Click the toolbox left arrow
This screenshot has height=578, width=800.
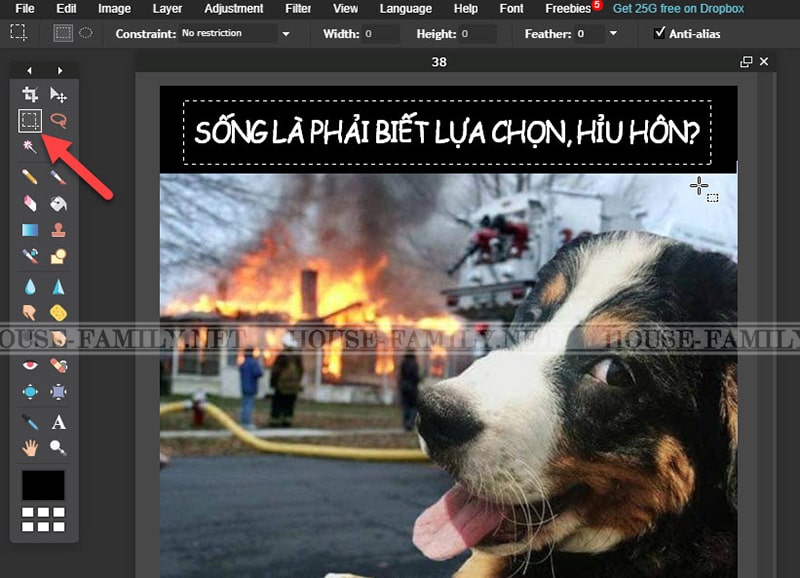(29, 70)
